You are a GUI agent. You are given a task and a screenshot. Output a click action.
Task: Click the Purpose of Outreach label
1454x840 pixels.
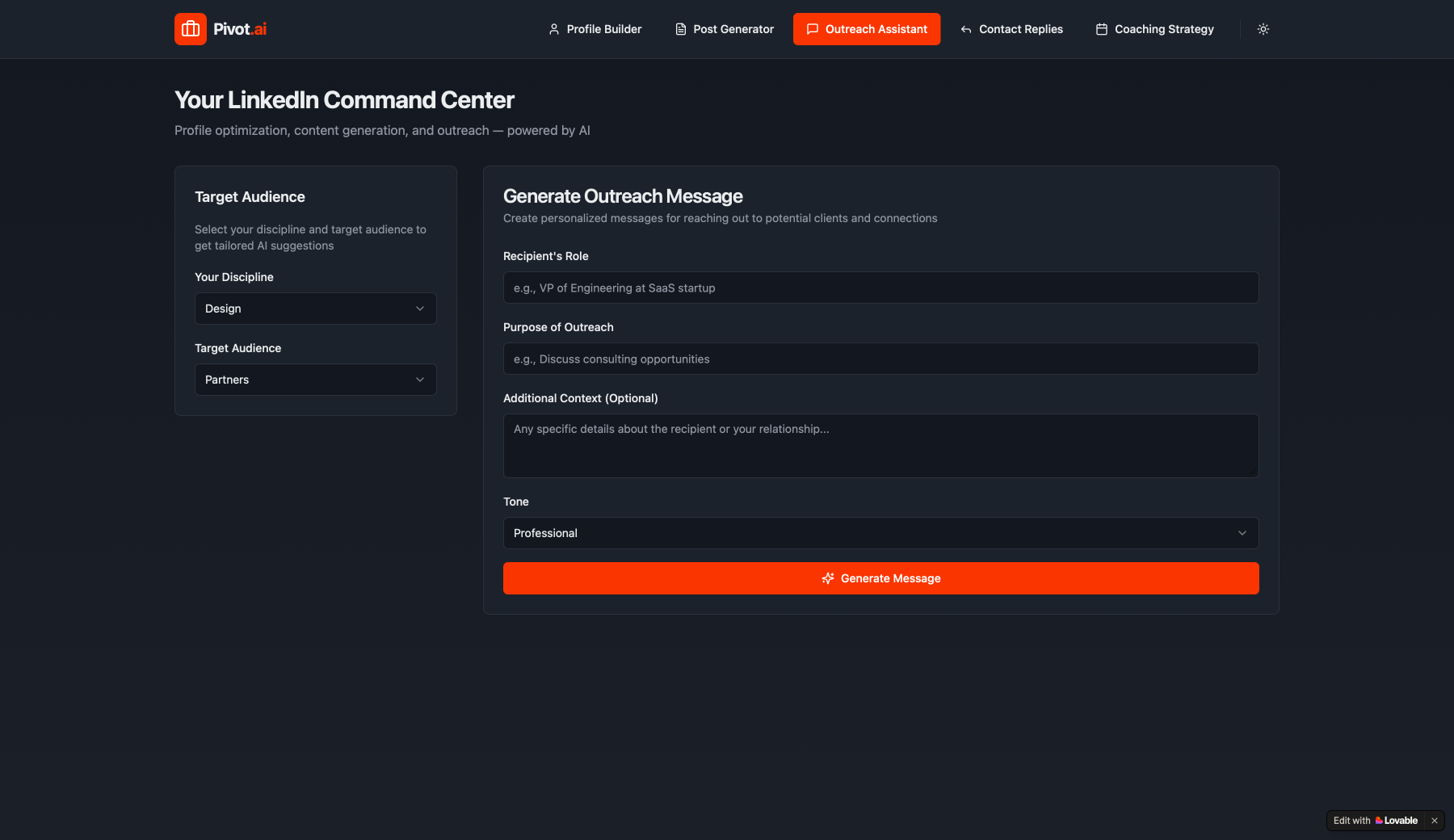(x=558, y=327)
